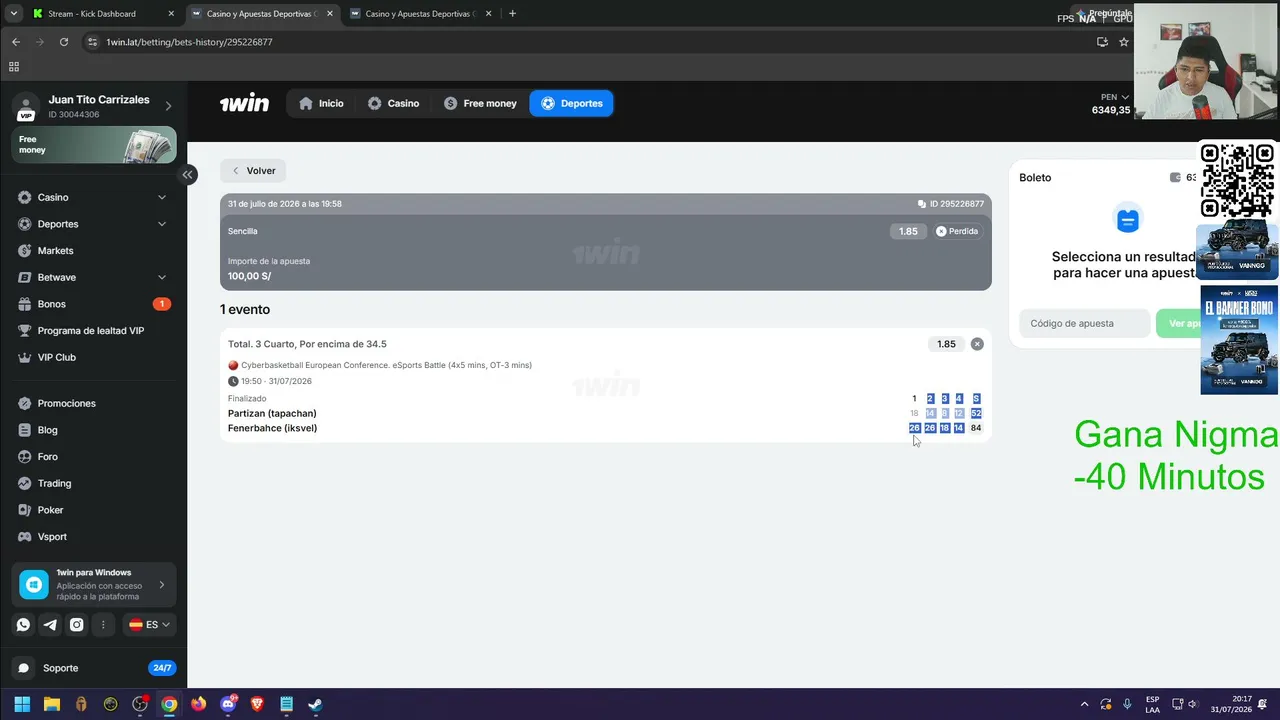Click the Volver back button
The height and width of the screenshot is (720, 1280).
pos(253,171)
